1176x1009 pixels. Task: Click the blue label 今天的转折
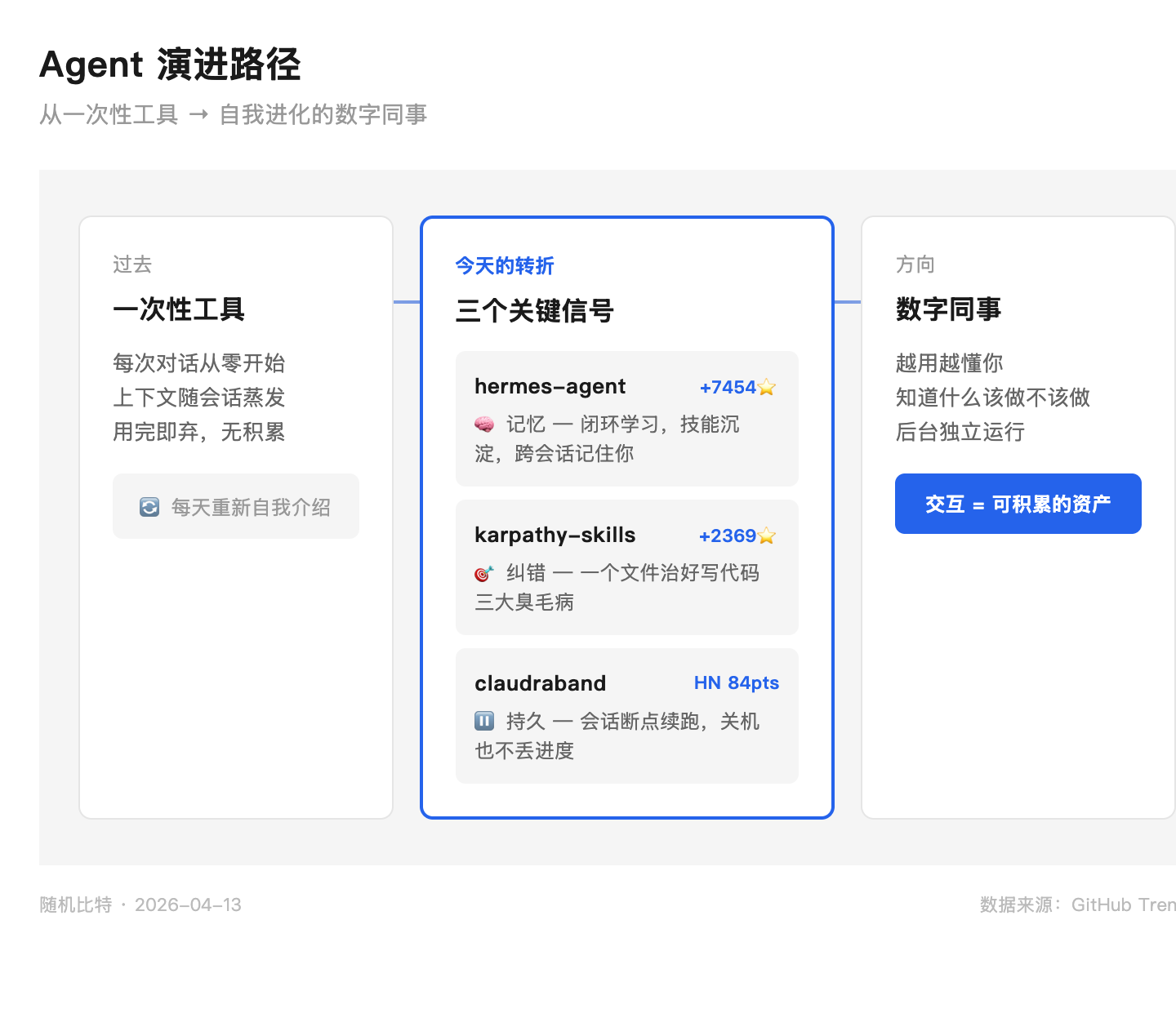pyautogui.click(x=505, y=266)
